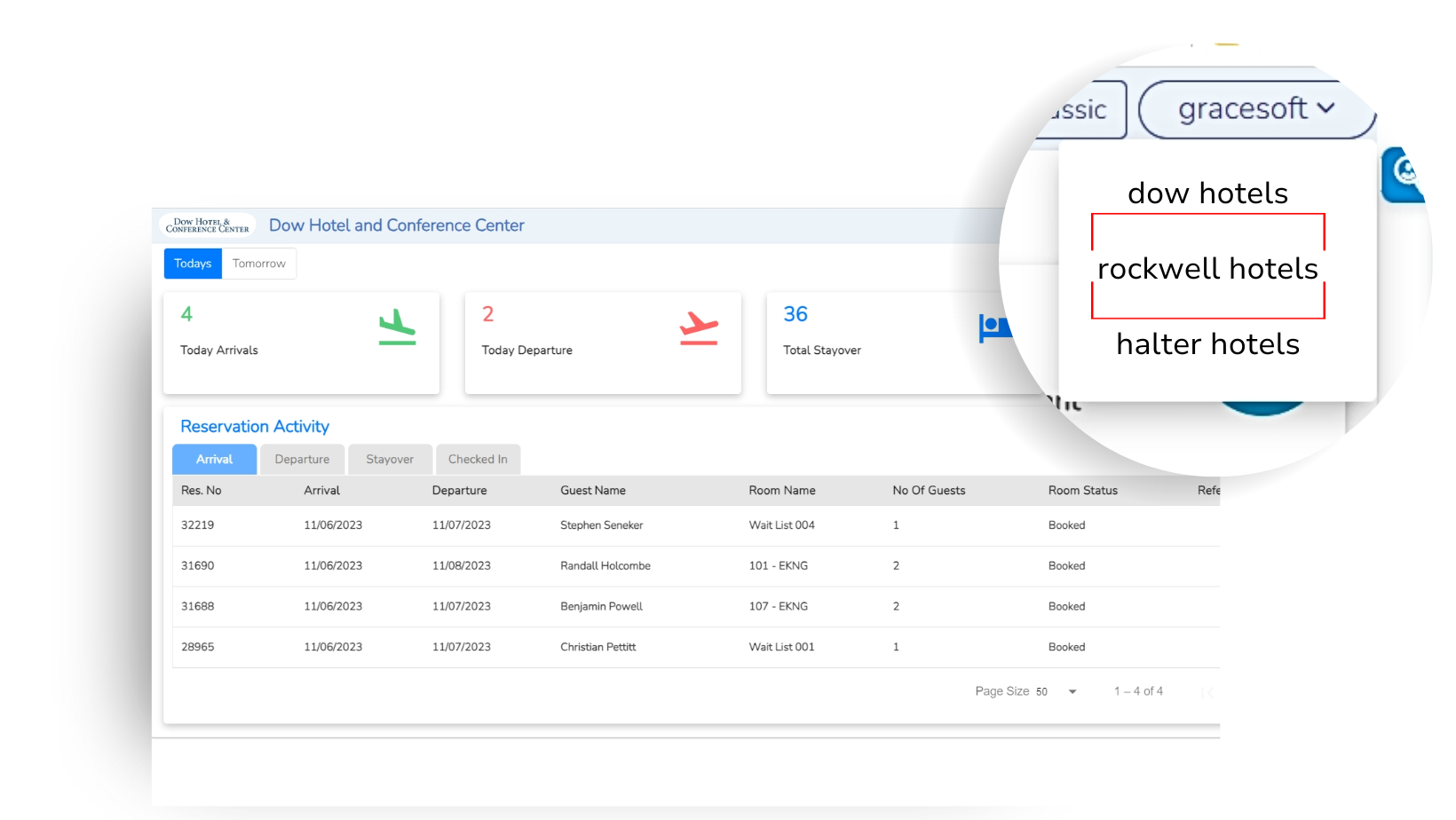
Task: Click reservation number 32219
Action: point(197,525)
